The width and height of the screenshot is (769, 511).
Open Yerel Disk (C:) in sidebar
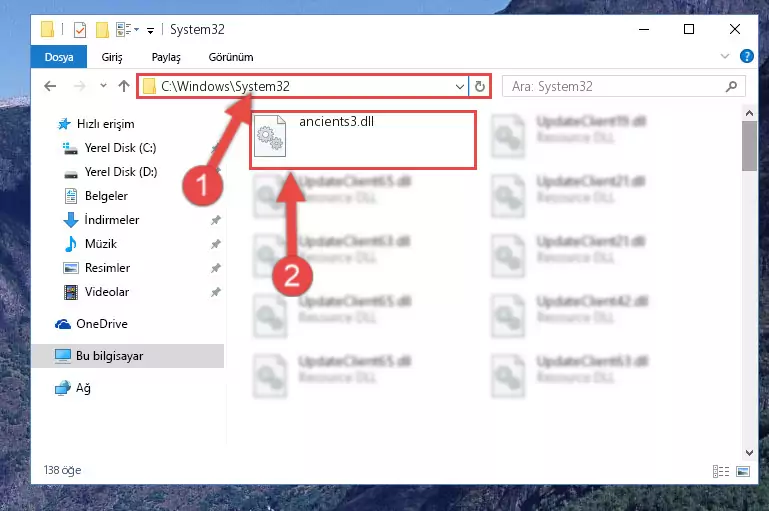point(120,148)
